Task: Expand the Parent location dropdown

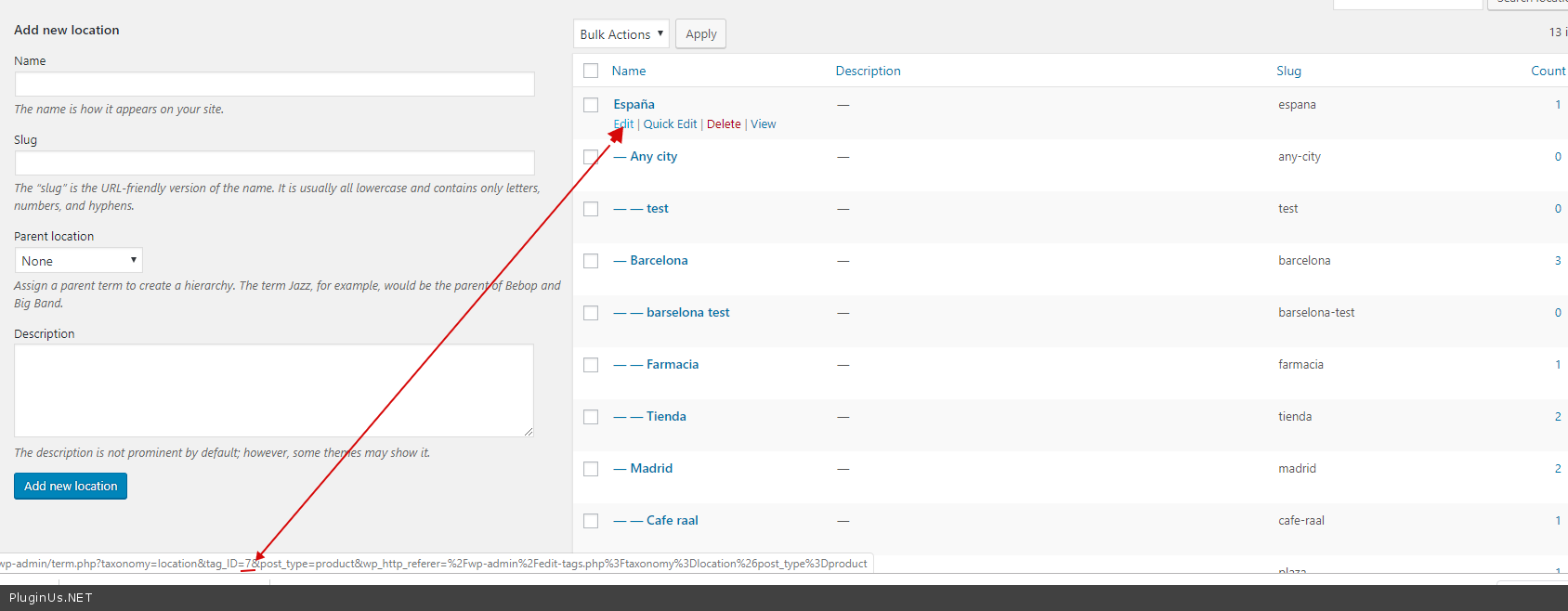Action: coord(78,261)
